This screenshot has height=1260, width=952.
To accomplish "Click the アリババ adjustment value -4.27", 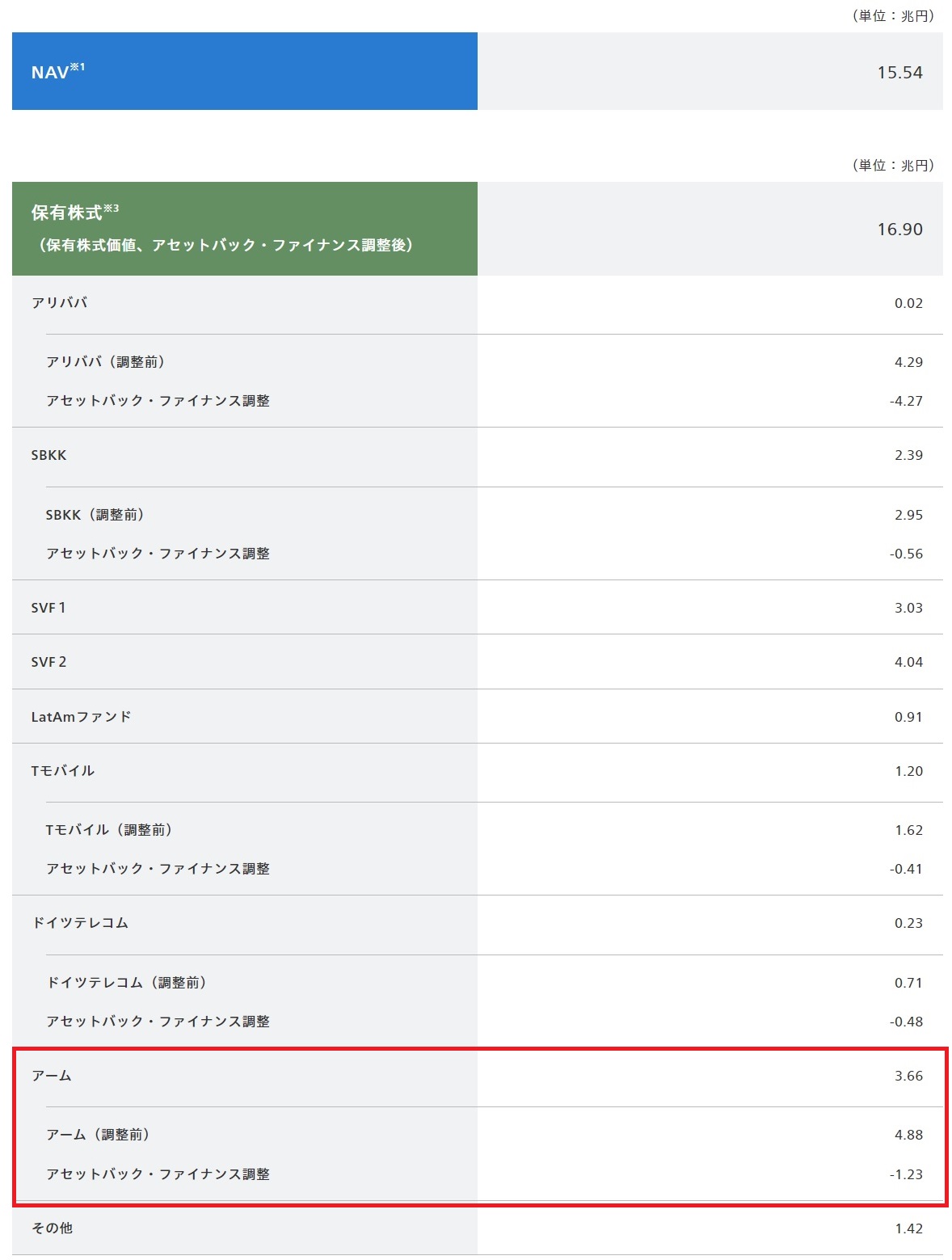I will pyautogui.click(x=905, y=401).
